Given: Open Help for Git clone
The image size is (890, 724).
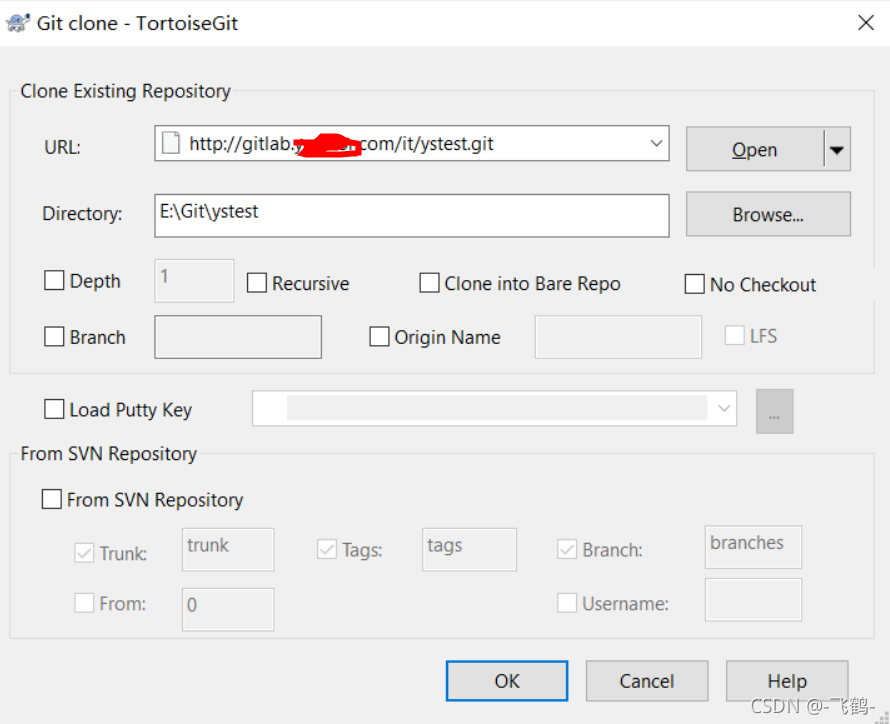Looking at the screenshot, I should 787,681.
